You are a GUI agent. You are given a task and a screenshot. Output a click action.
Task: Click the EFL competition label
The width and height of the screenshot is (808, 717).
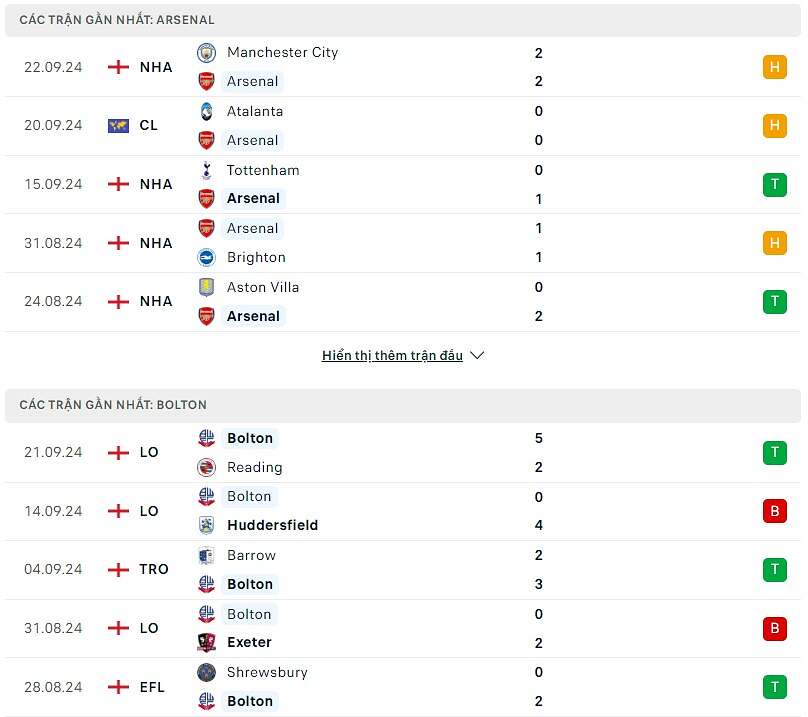click(x=152, y=687)
